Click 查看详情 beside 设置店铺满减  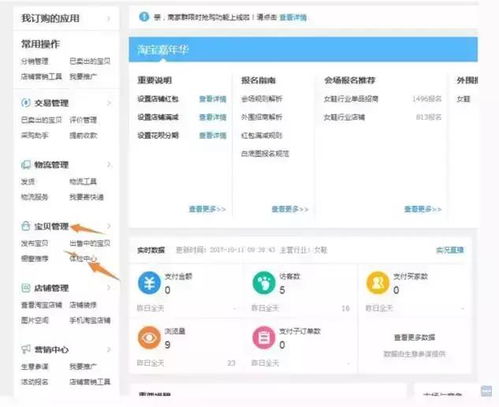(x=213, y=117)
